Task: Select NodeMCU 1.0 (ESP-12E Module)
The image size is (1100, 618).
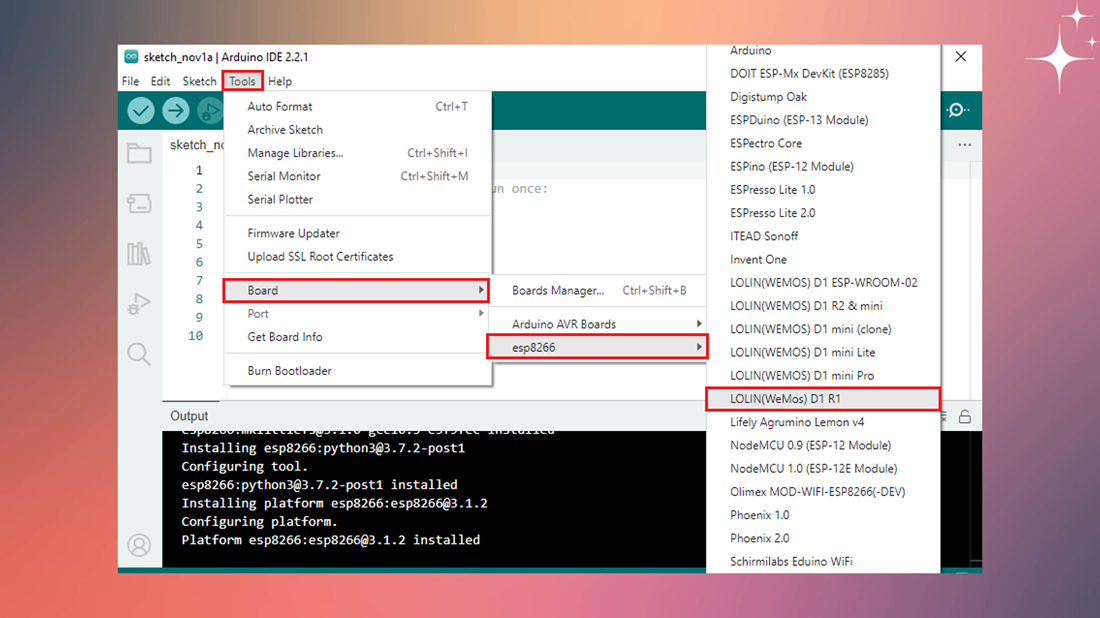Action: [823, 469]
